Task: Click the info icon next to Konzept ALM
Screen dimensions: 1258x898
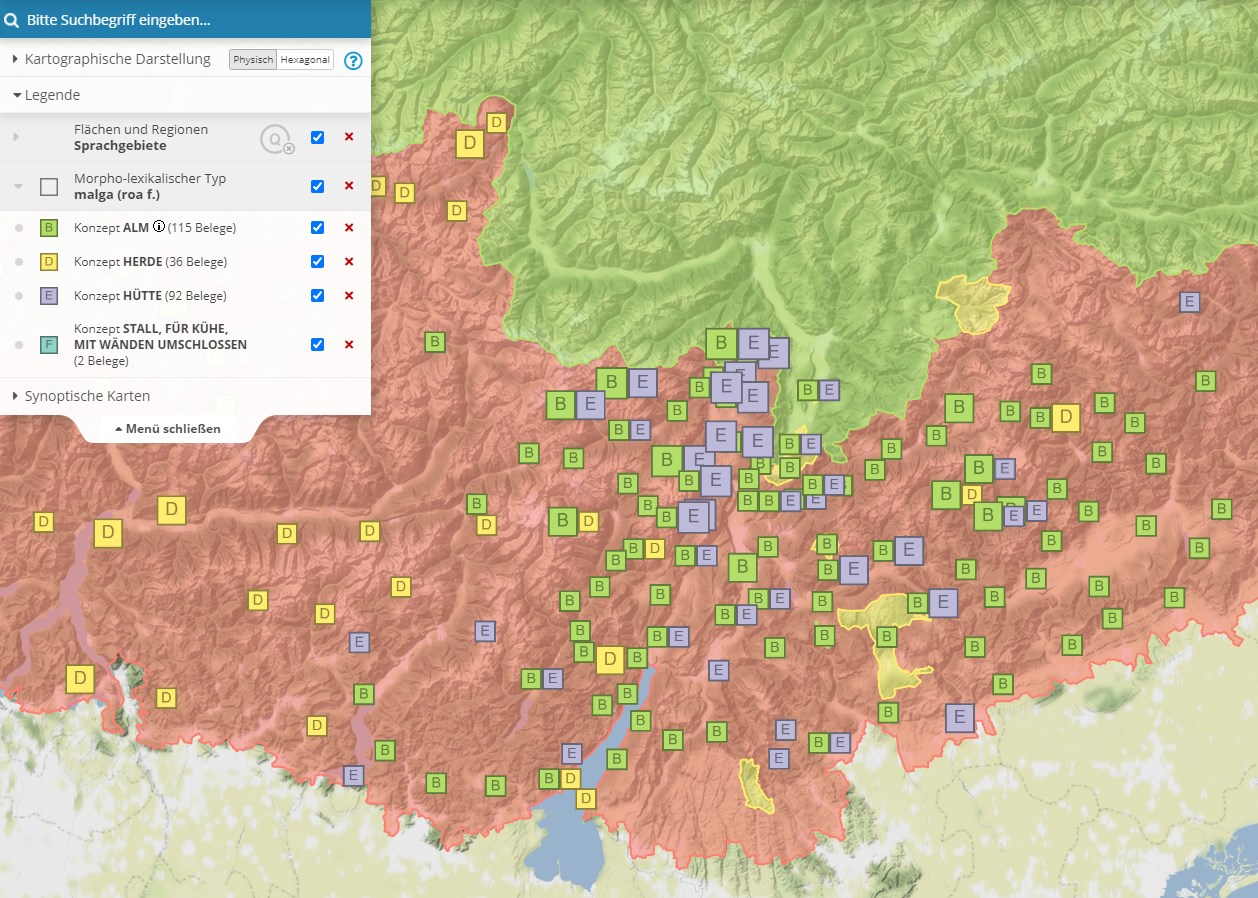Action: (158, 227)
